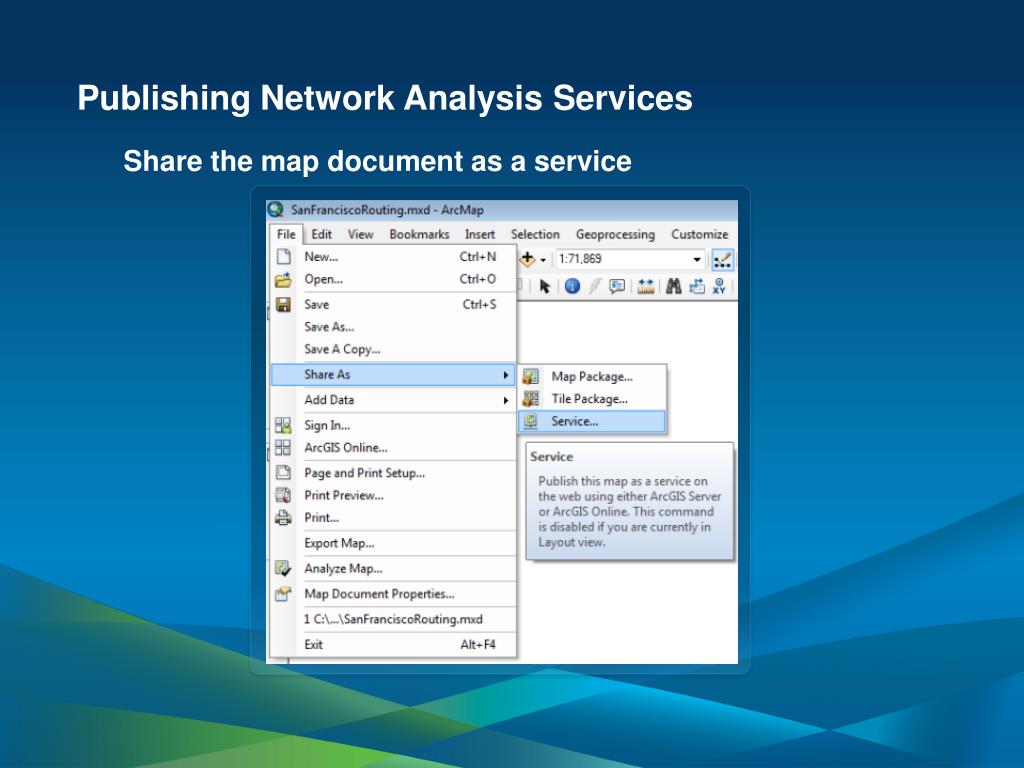Expand the Share As submenu
The image size is (1024, 768).
pos(393,375)
